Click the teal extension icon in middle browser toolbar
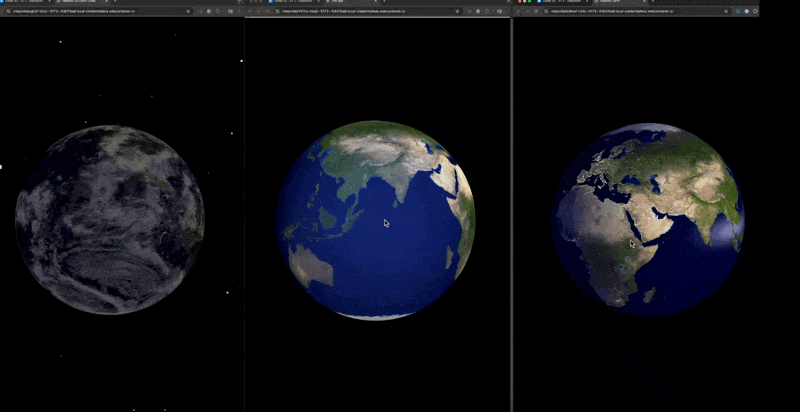 pos(469,11)
